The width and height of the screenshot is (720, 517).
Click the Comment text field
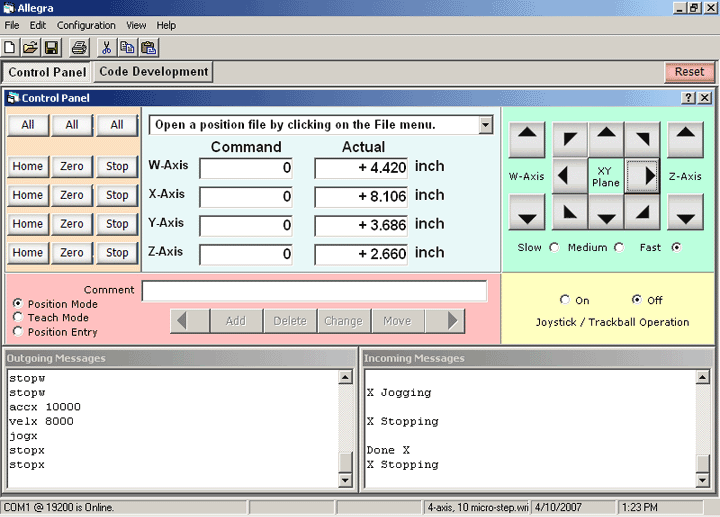[x=315, y=291]
